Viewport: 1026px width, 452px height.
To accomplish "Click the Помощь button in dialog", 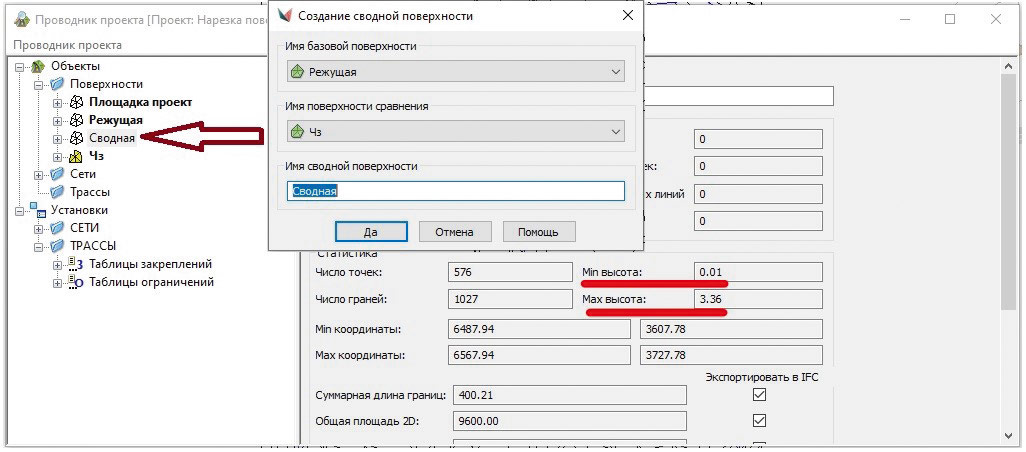I will (538, 232).
